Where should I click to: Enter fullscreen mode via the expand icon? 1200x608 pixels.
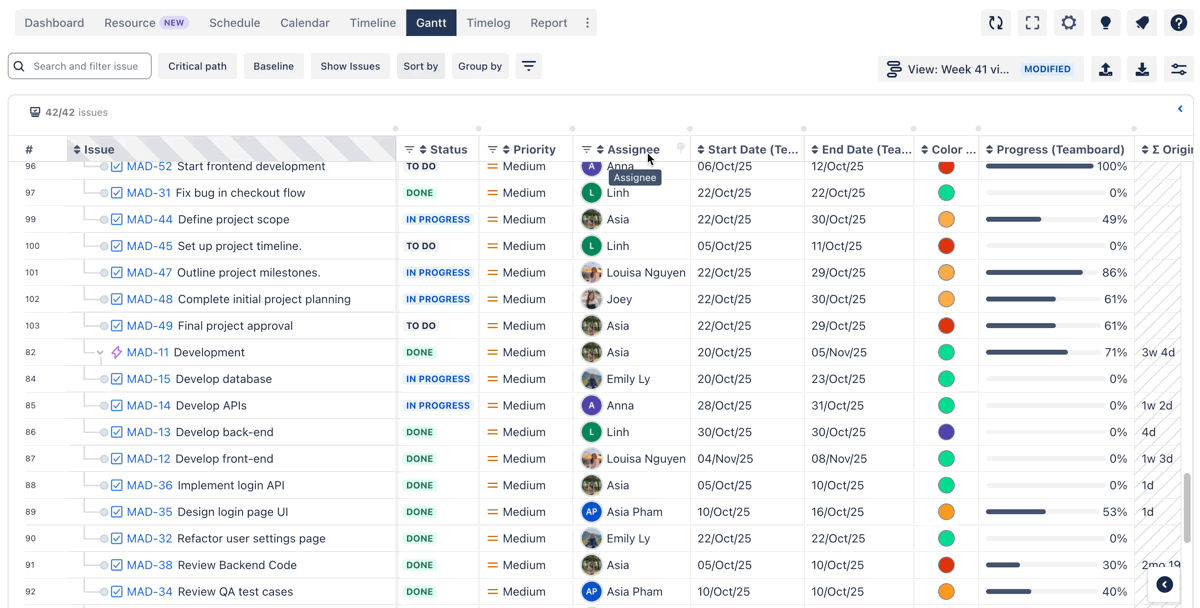pos(1032,23)
